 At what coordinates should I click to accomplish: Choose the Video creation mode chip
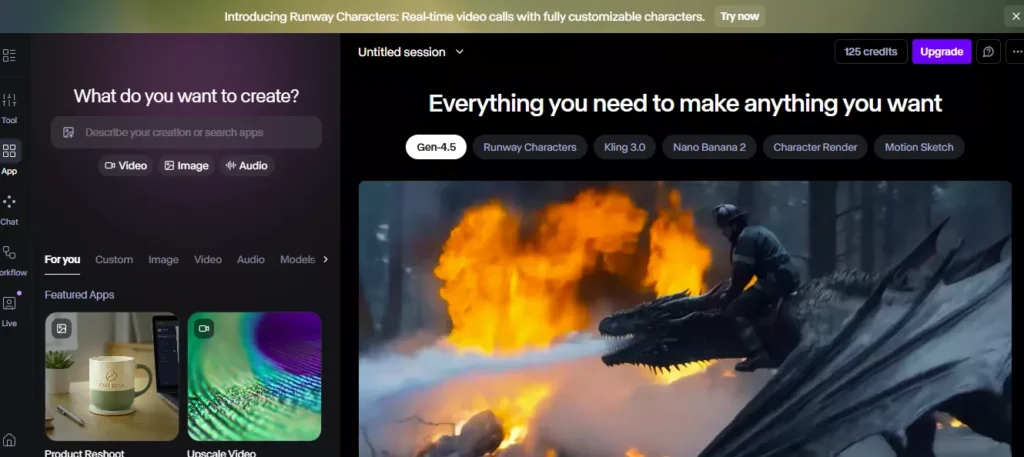tap(125, 166)
